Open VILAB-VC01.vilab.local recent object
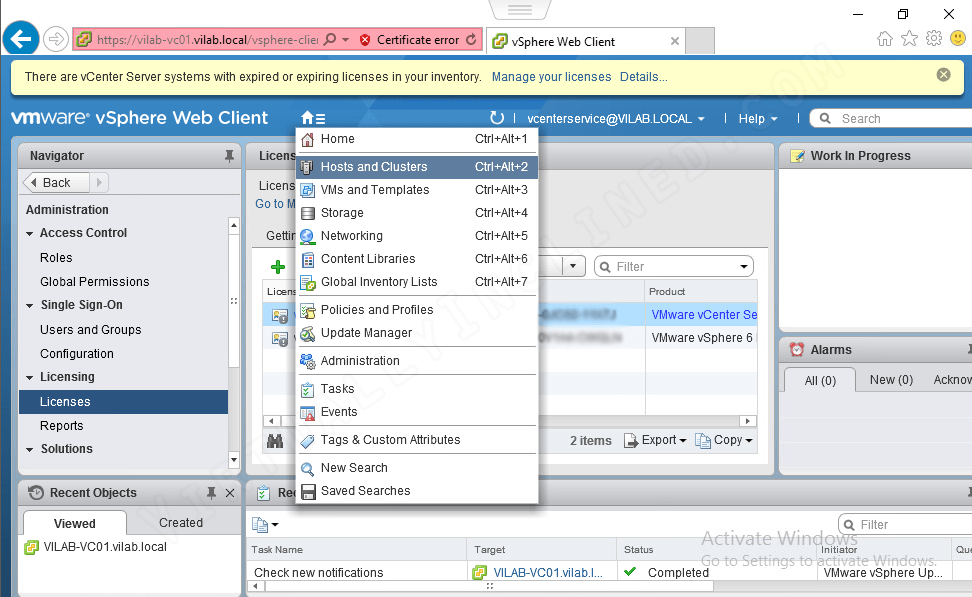Viewport: 972px width, 597px height. pos(96,547)
